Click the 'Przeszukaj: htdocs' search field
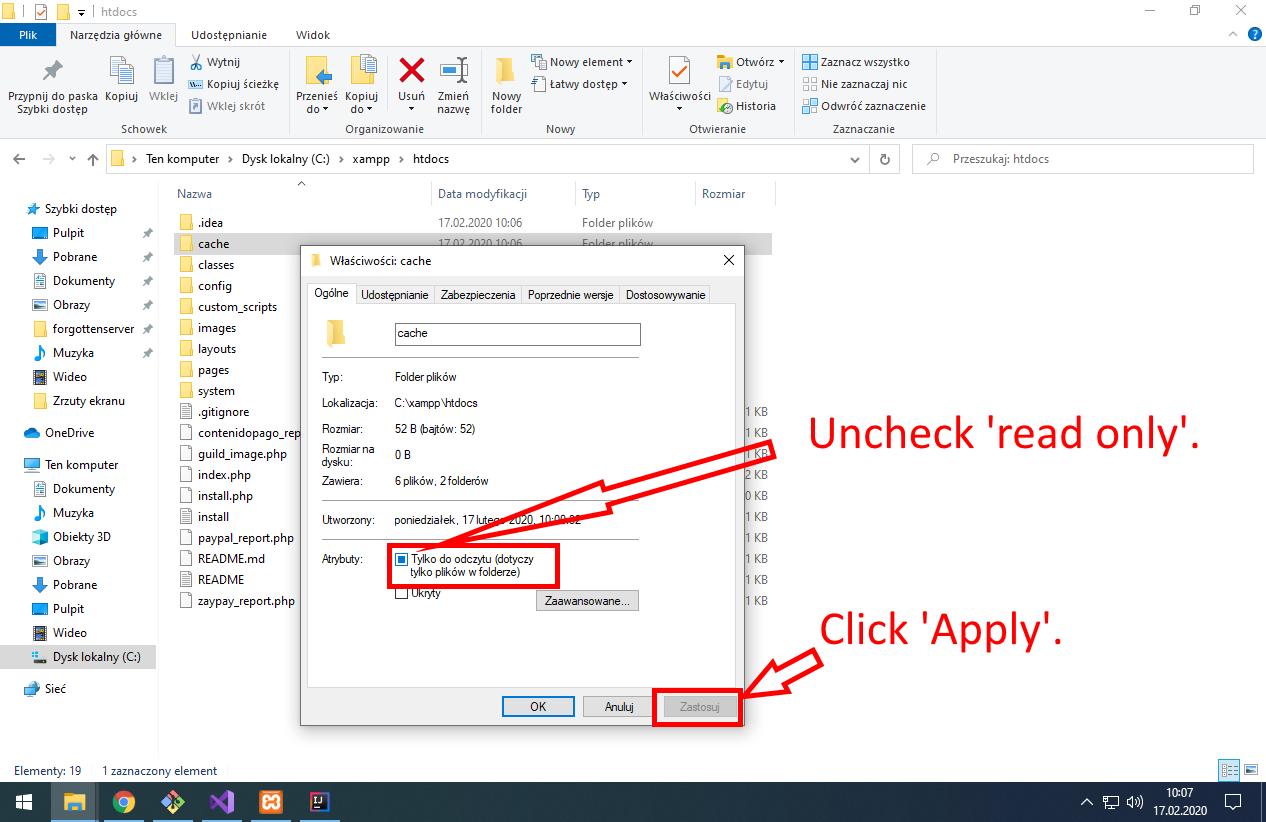This screenshot has height=822, width=1266. 1082,158
